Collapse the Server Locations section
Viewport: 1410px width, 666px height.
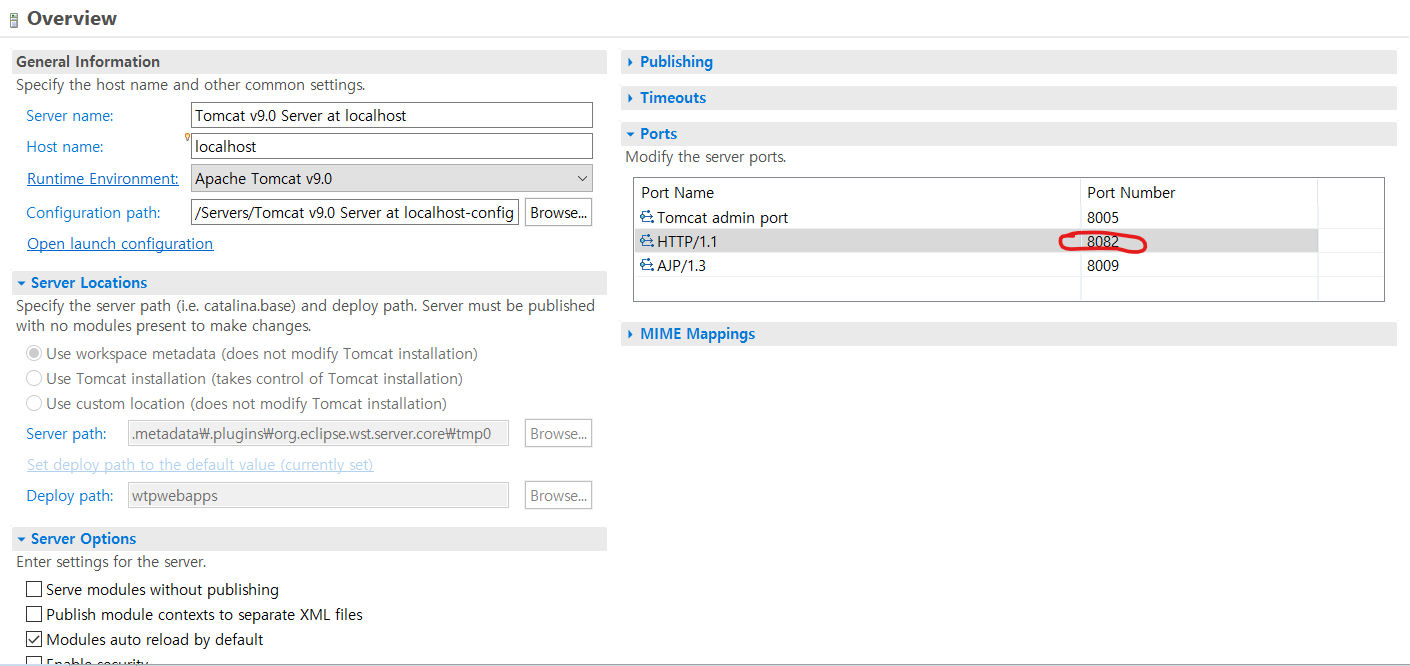click(x=21, y=283)
